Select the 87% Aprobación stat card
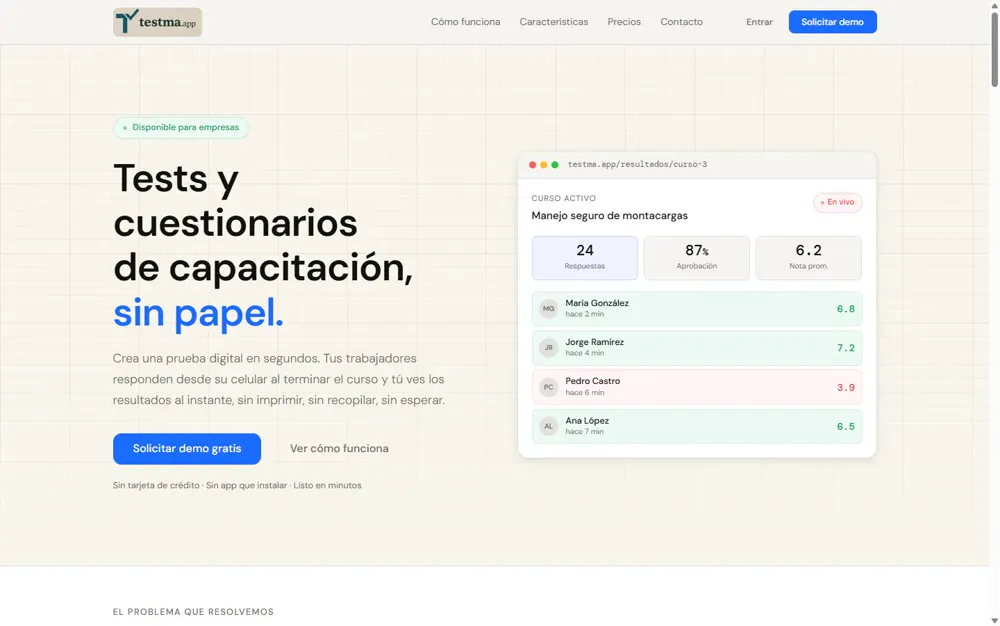 click(696, 258)
